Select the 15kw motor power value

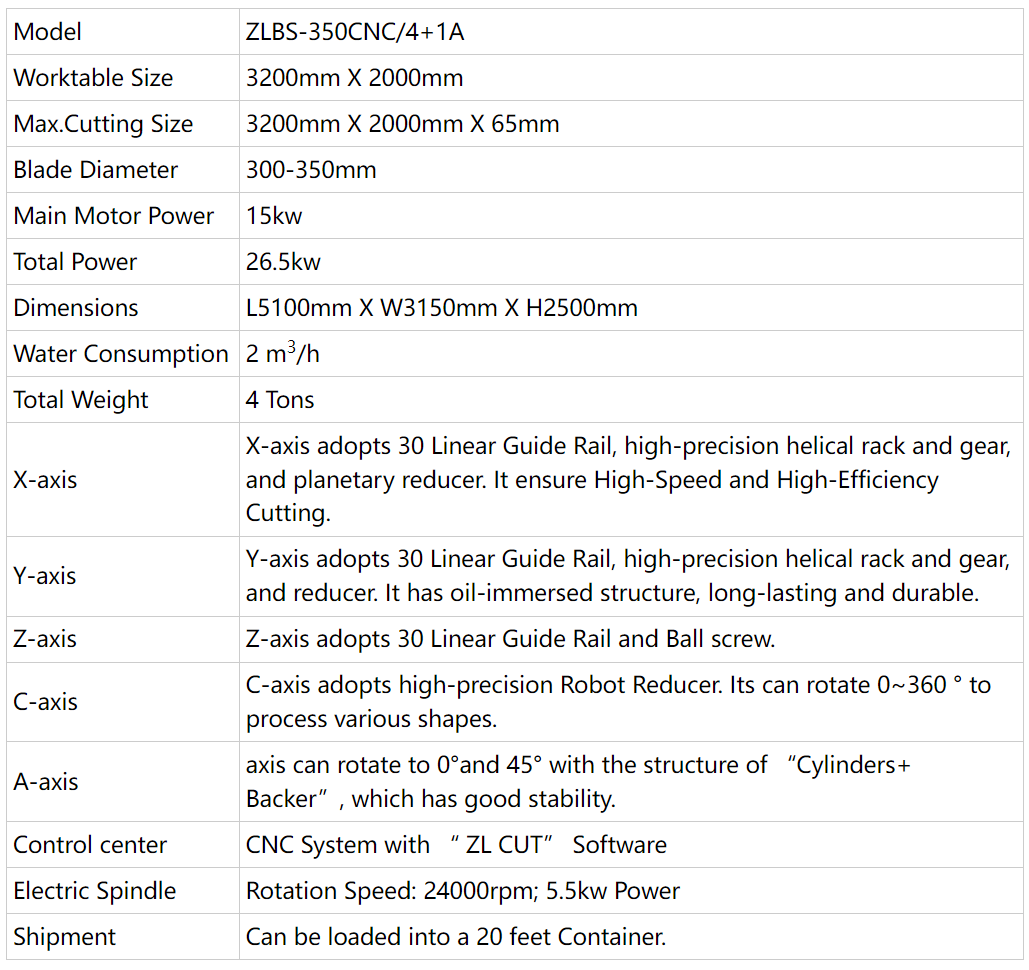coord(274,215)
